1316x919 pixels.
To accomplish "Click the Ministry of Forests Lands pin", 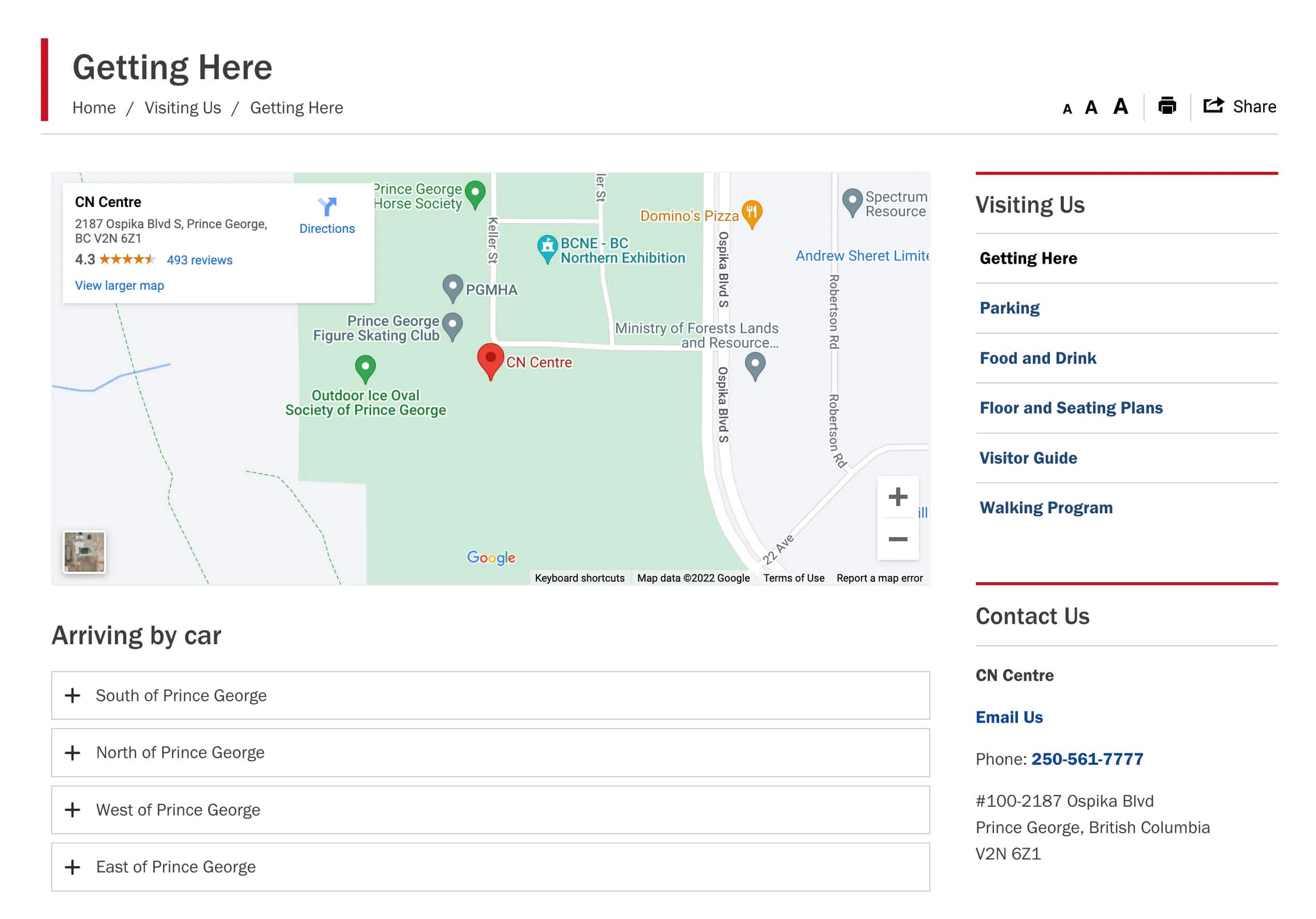I will 755,366.
